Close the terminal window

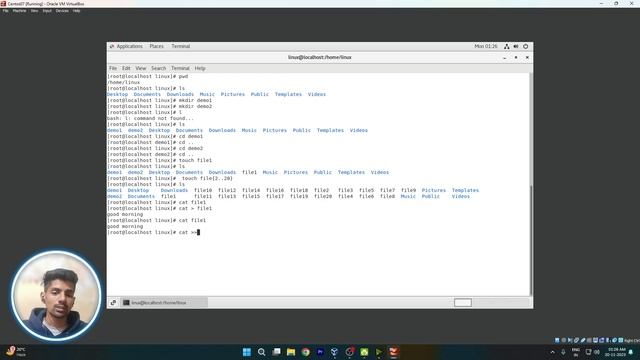tap(527, 58)
